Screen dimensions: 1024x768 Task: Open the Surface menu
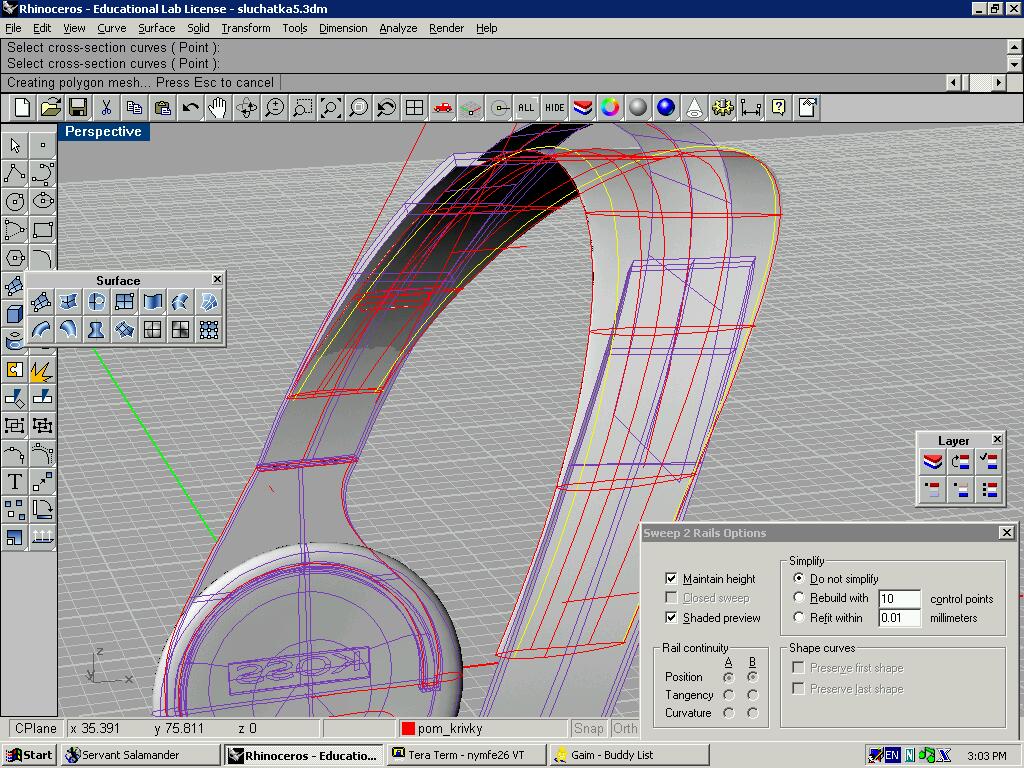pyautogui.click(x=157, y=28)
